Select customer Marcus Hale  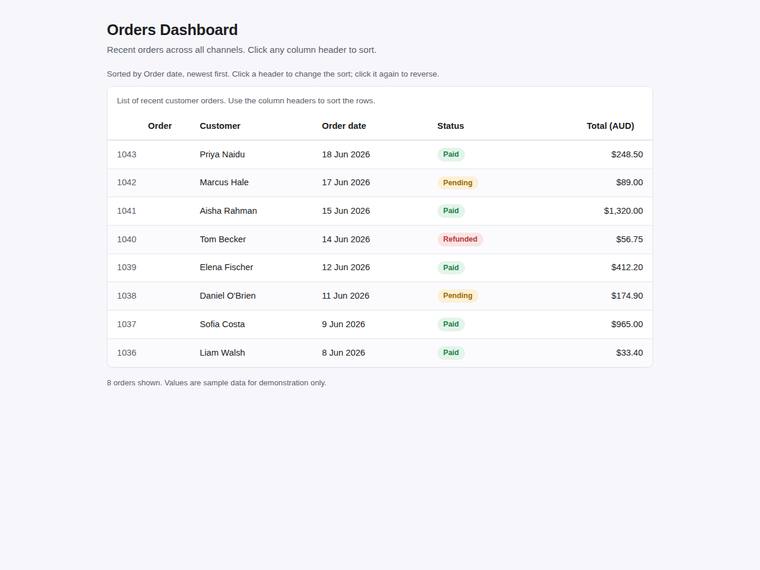[224, 183]
